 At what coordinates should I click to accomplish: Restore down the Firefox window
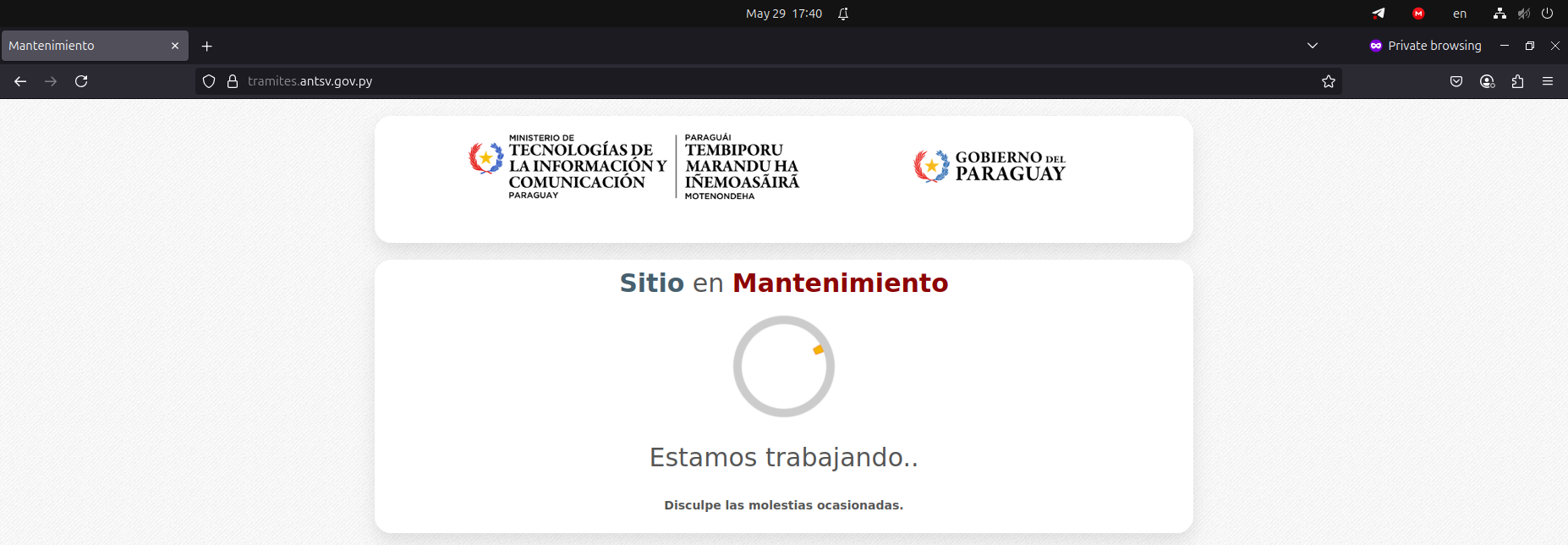tap(1530, 46)
